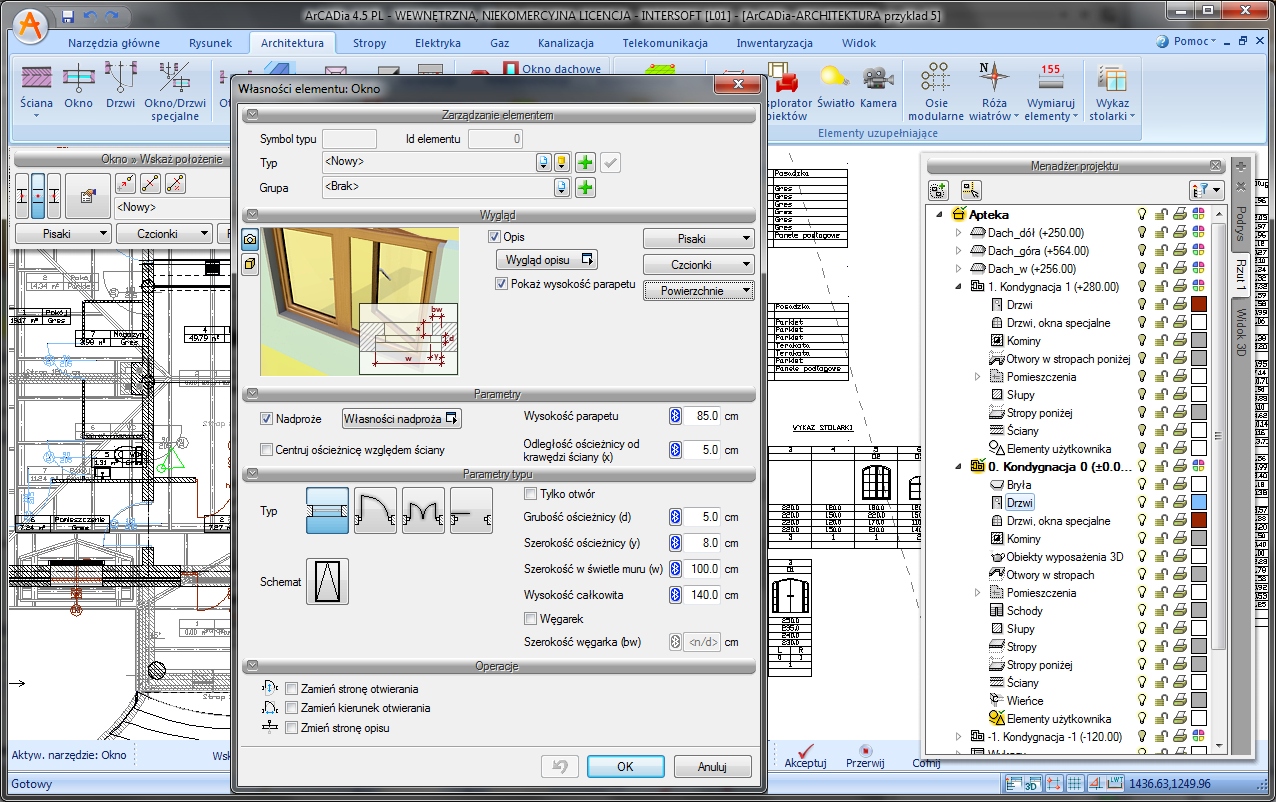Screen dimensions: 1276x802
Task: Switch to camera preview mode icon
Action: pos(250,239)
